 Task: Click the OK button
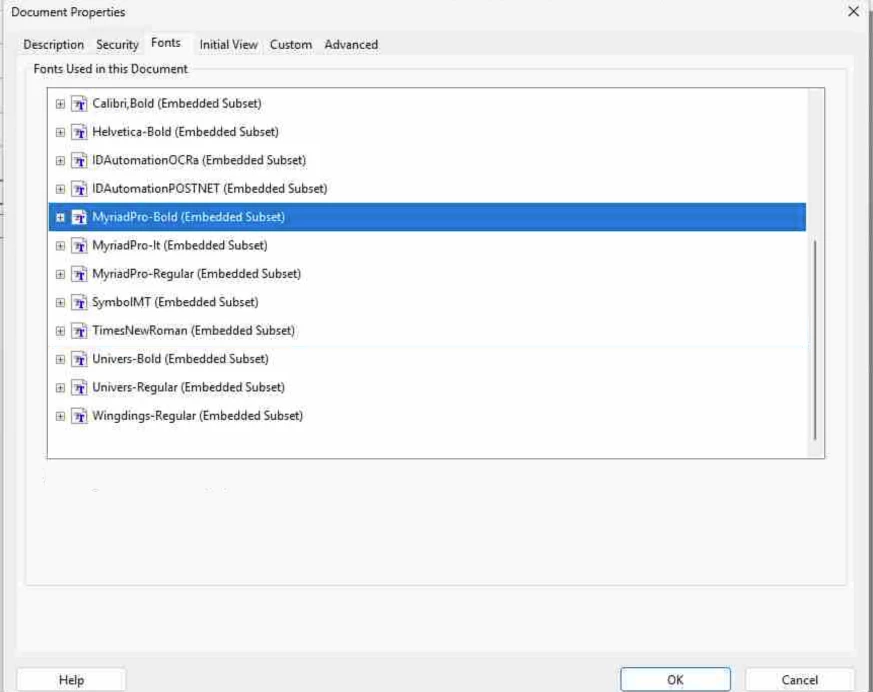pyautogui.click(x=675, y=679)
